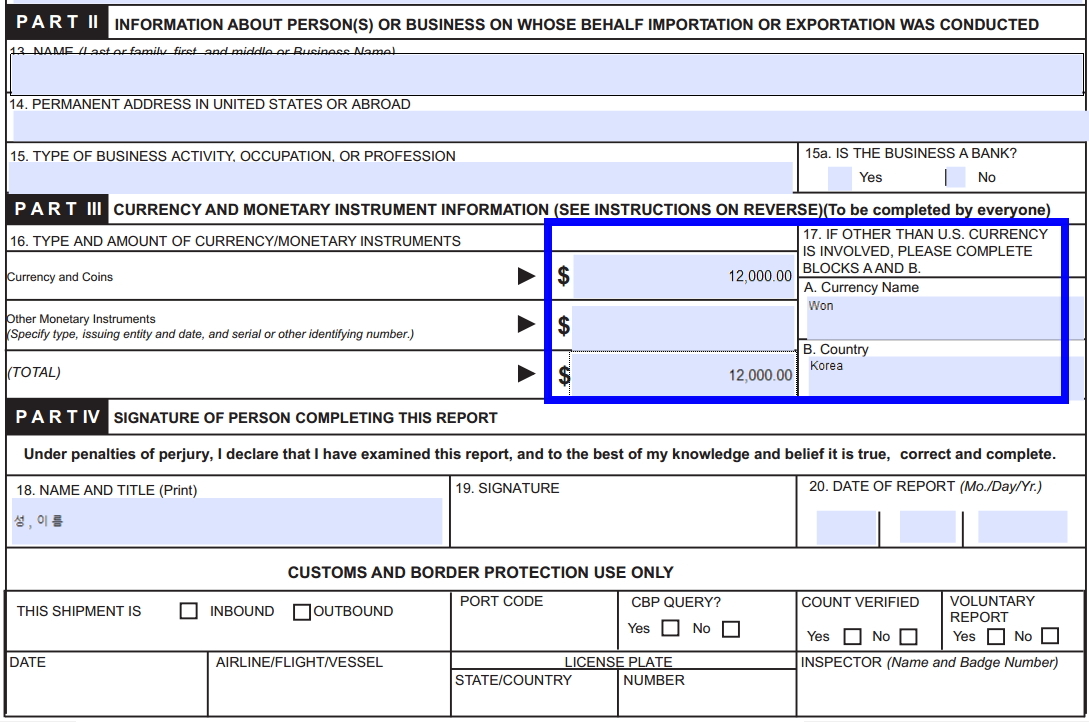The image size is (1089, 722).
Task: Click the PART II heading label
Action: click(x=57, y=23)
